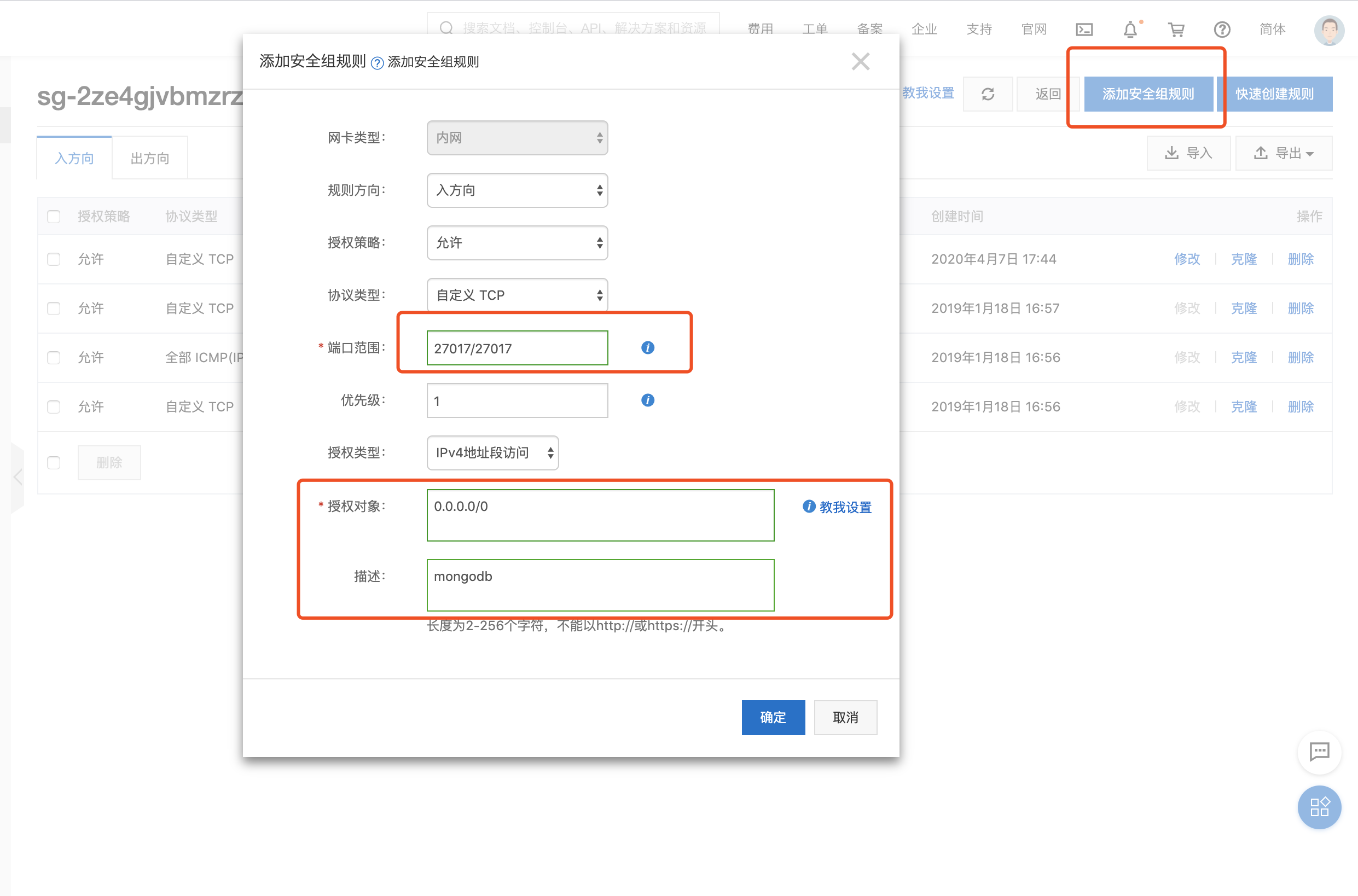Click the help icon beside dialog title
The image size is (1358, 896).
pyautogui.click(x=376, y=62)
